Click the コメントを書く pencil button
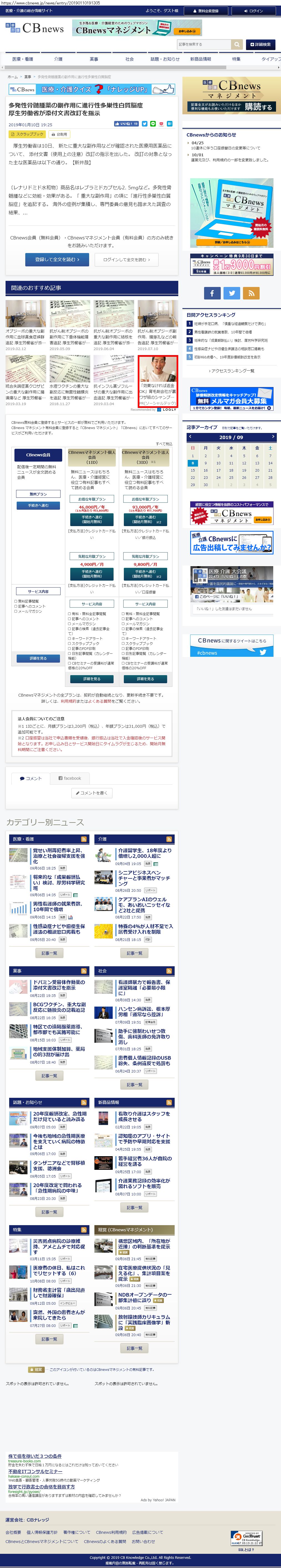Image resolution: width=281 pixels, height=1568 pixels. pyautogui.click(x=92, y=792)
